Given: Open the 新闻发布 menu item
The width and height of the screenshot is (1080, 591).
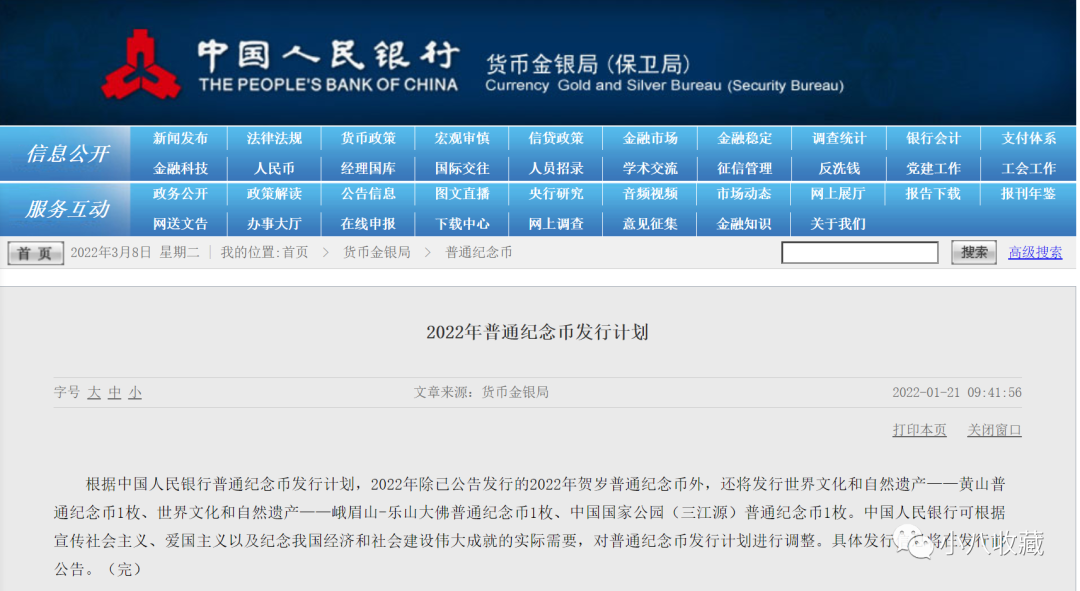Looking at the screenshot, I should (x=180, y=138).
